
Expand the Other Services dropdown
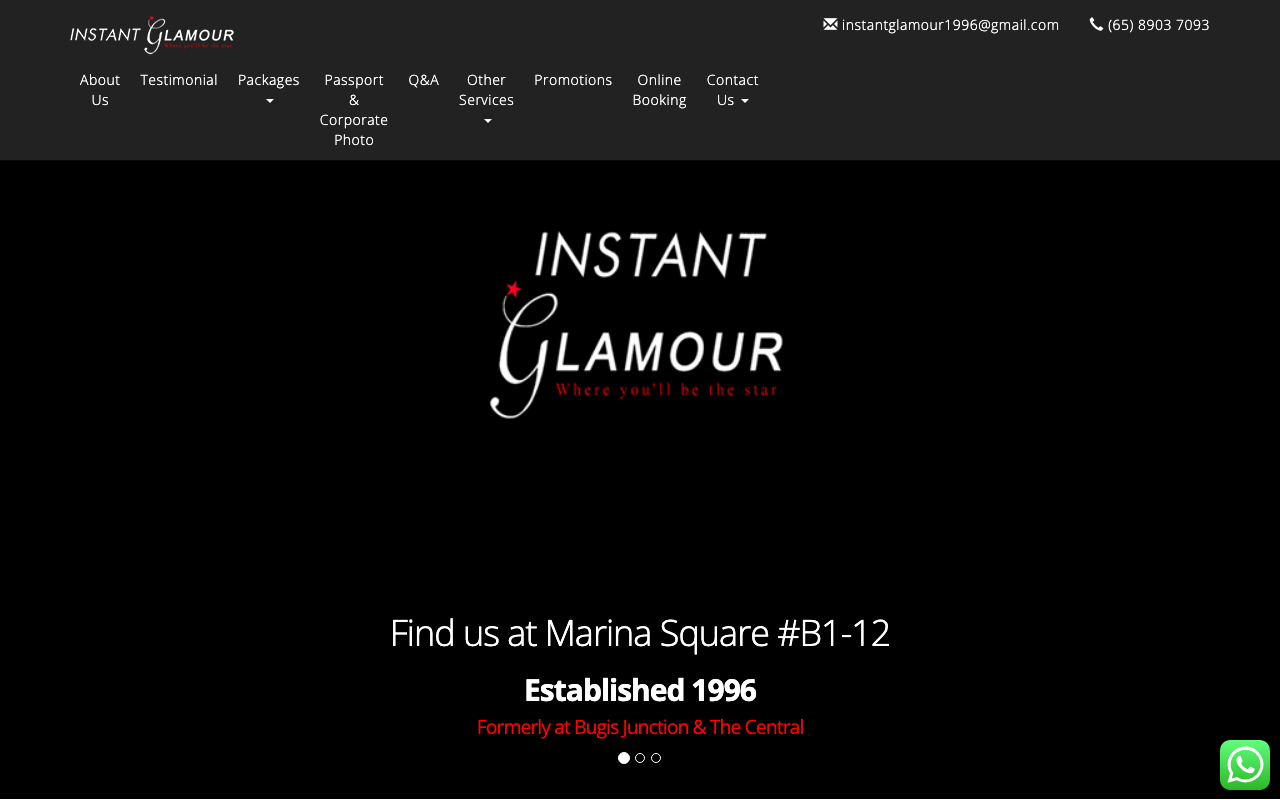(x=487, y=100)
